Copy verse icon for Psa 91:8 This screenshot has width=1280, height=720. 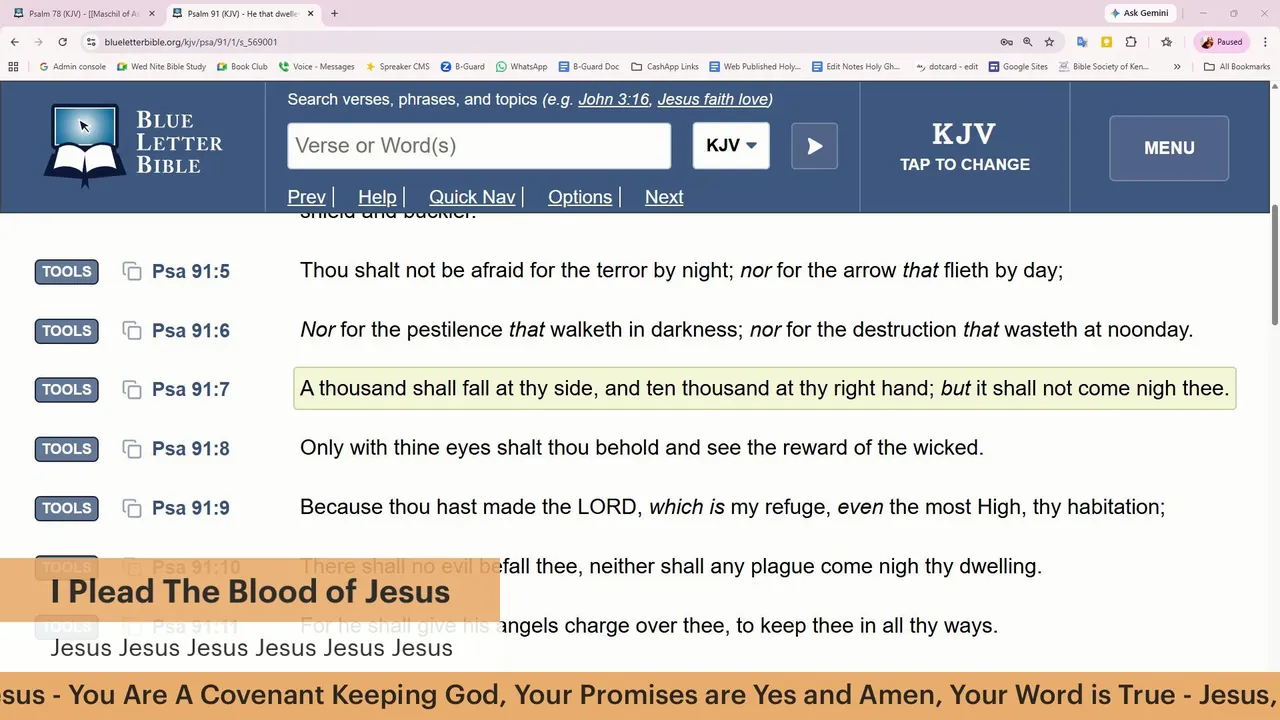tap(131, 449)
